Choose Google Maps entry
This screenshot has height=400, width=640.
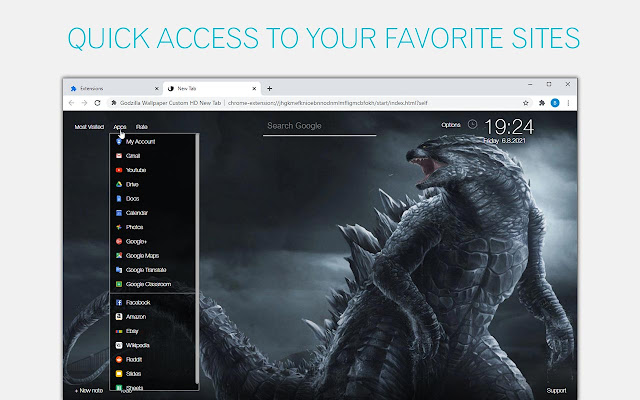tap(142, 256)
